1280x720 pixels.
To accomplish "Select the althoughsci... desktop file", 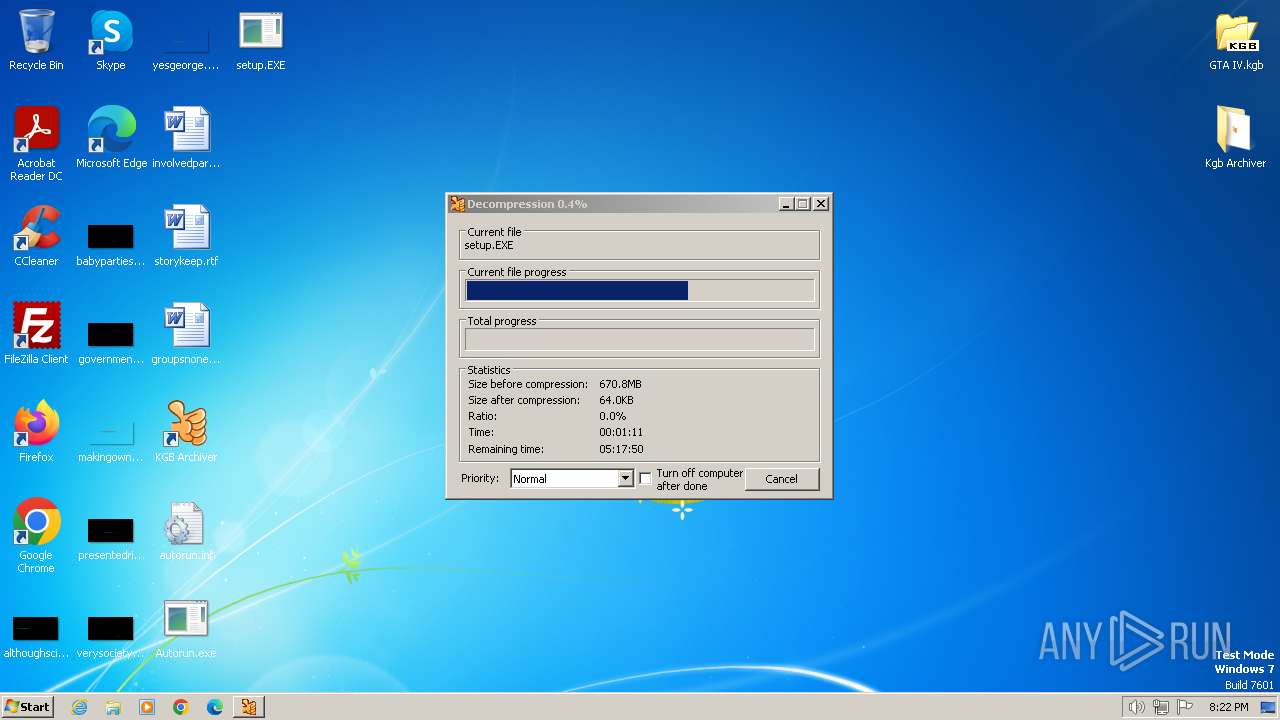I will pos(36,638).
